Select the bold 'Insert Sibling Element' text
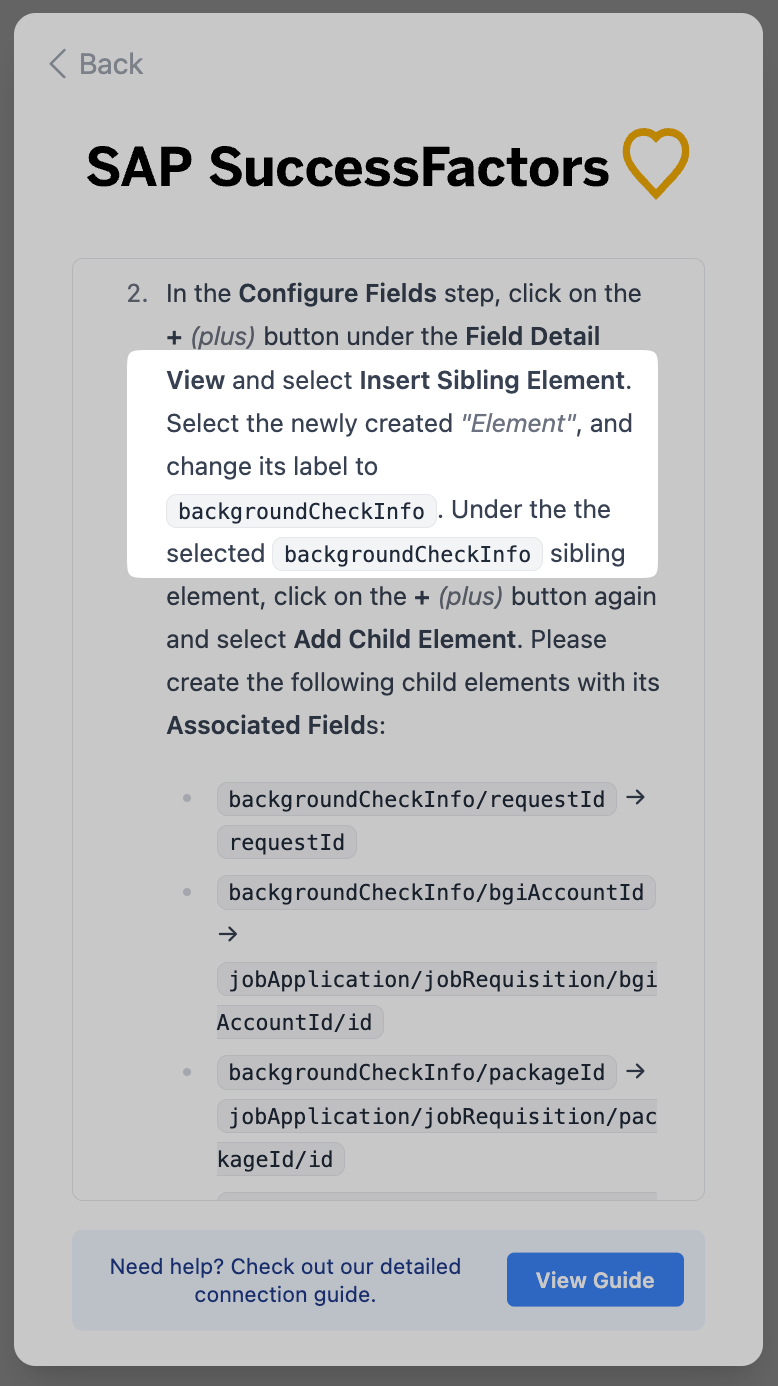 pyautogui.click(x=492, y=381)
